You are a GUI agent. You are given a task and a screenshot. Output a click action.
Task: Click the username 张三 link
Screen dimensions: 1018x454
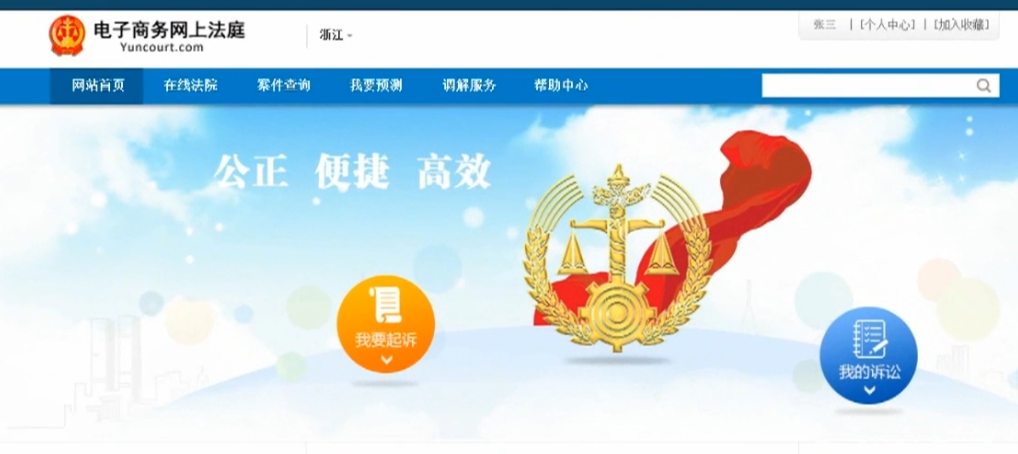825,25
